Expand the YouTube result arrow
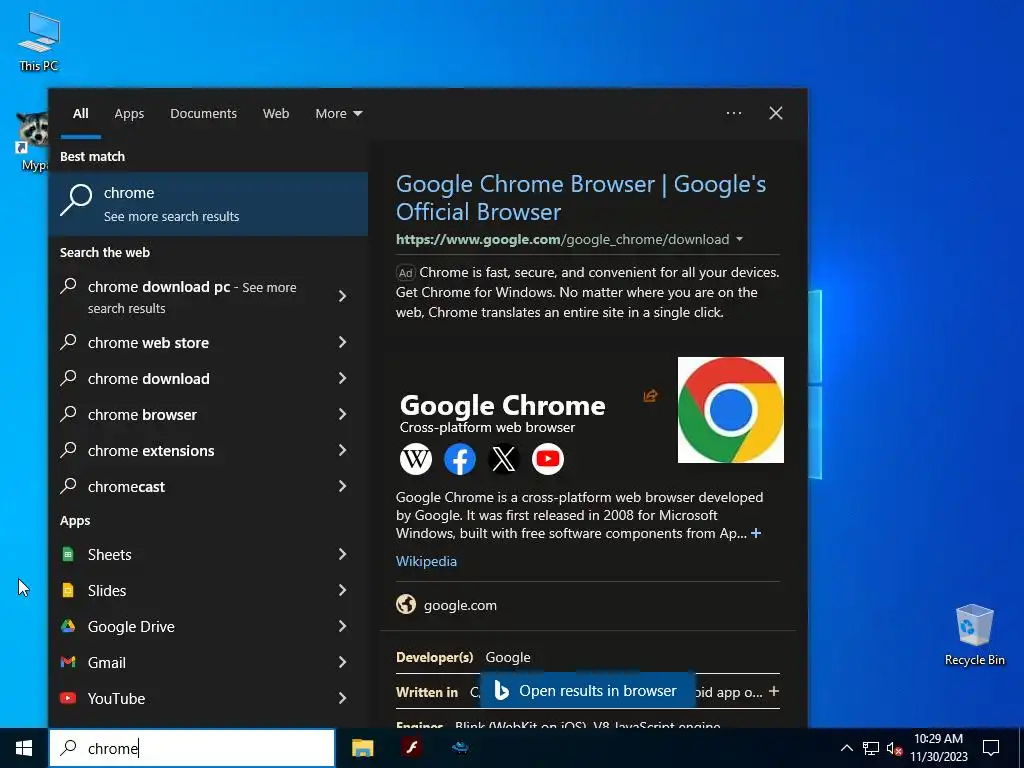1024x768 pixels. point(343,698)
